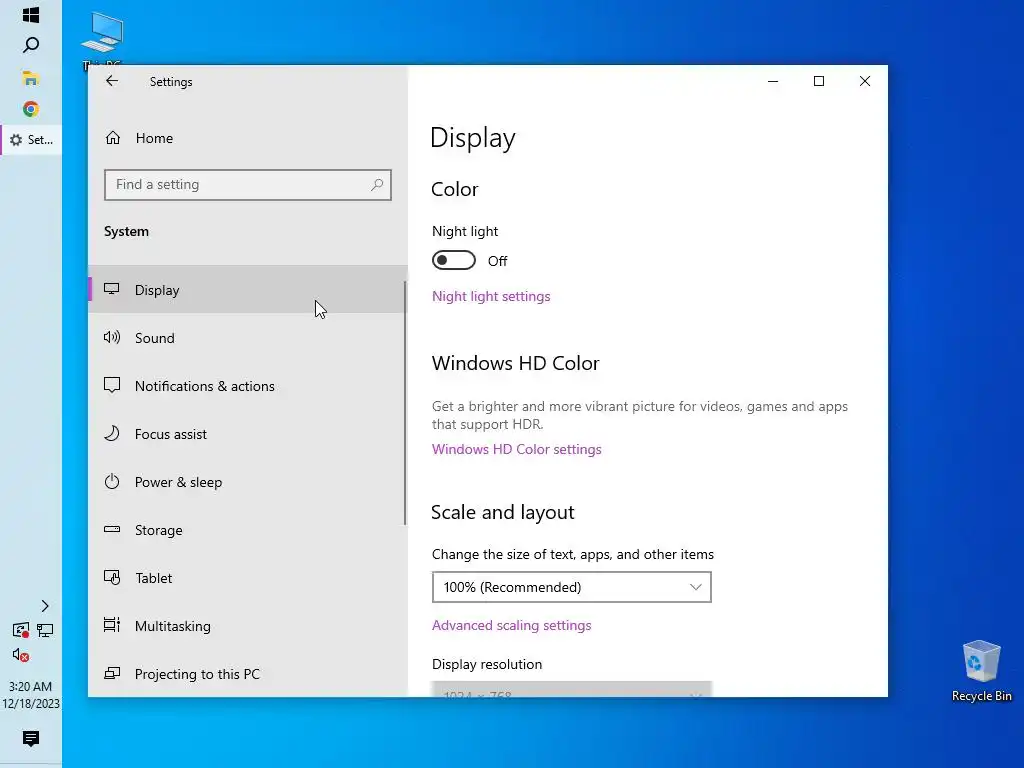Click the speech bubble icon for Notifications
The height and width of the screenshot is (768, 1024).
[112, 385]
